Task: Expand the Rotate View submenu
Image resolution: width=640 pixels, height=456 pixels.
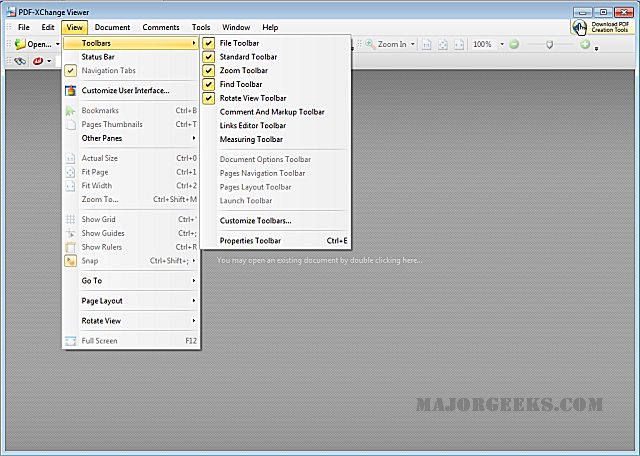Action: click(131, 321)
